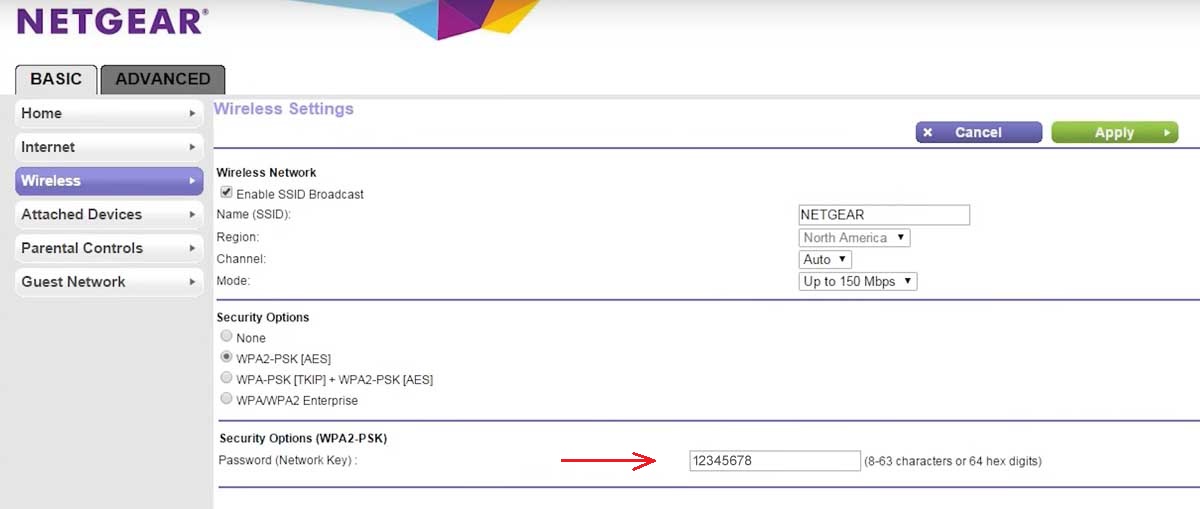
Task: Open the Region dropdown
Action: click(x=855, y=238)
